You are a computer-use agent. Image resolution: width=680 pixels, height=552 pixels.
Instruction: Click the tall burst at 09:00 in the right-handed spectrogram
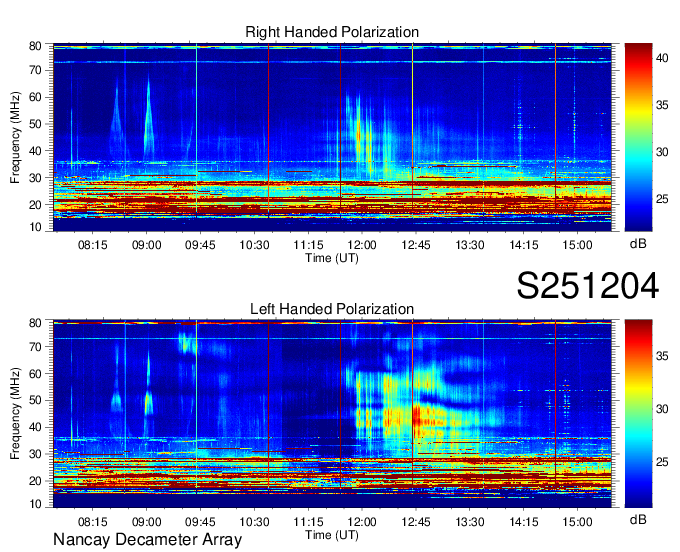[148, 120]
